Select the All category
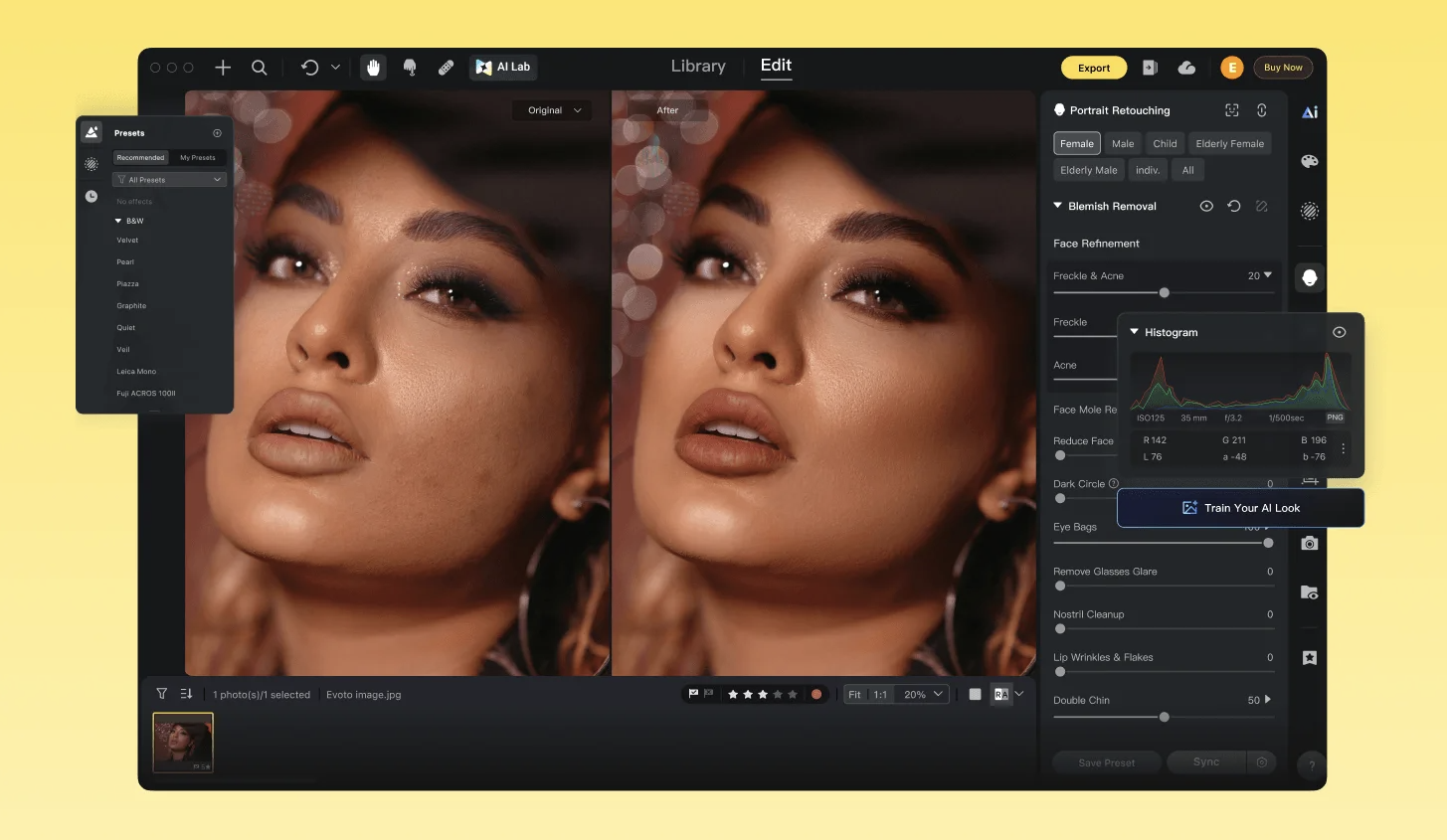The image size is (1447, 840). point(1187,170)
